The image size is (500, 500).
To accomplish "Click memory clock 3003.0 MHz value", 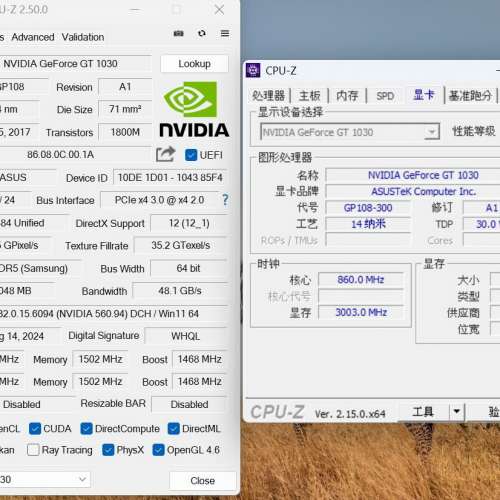I will point(361,312).
